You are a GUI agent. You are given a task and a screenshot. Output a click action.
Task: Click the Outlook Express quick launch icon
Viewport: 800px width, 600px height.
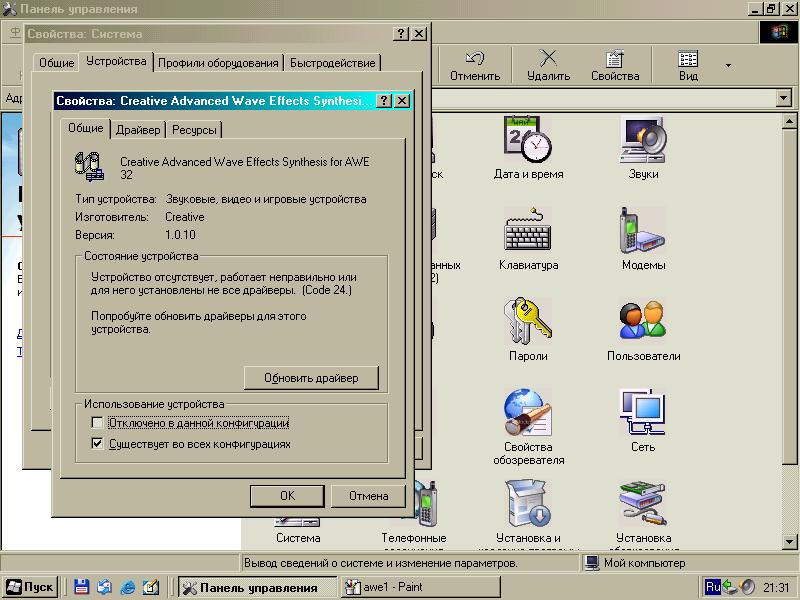[x=105, y=587]
